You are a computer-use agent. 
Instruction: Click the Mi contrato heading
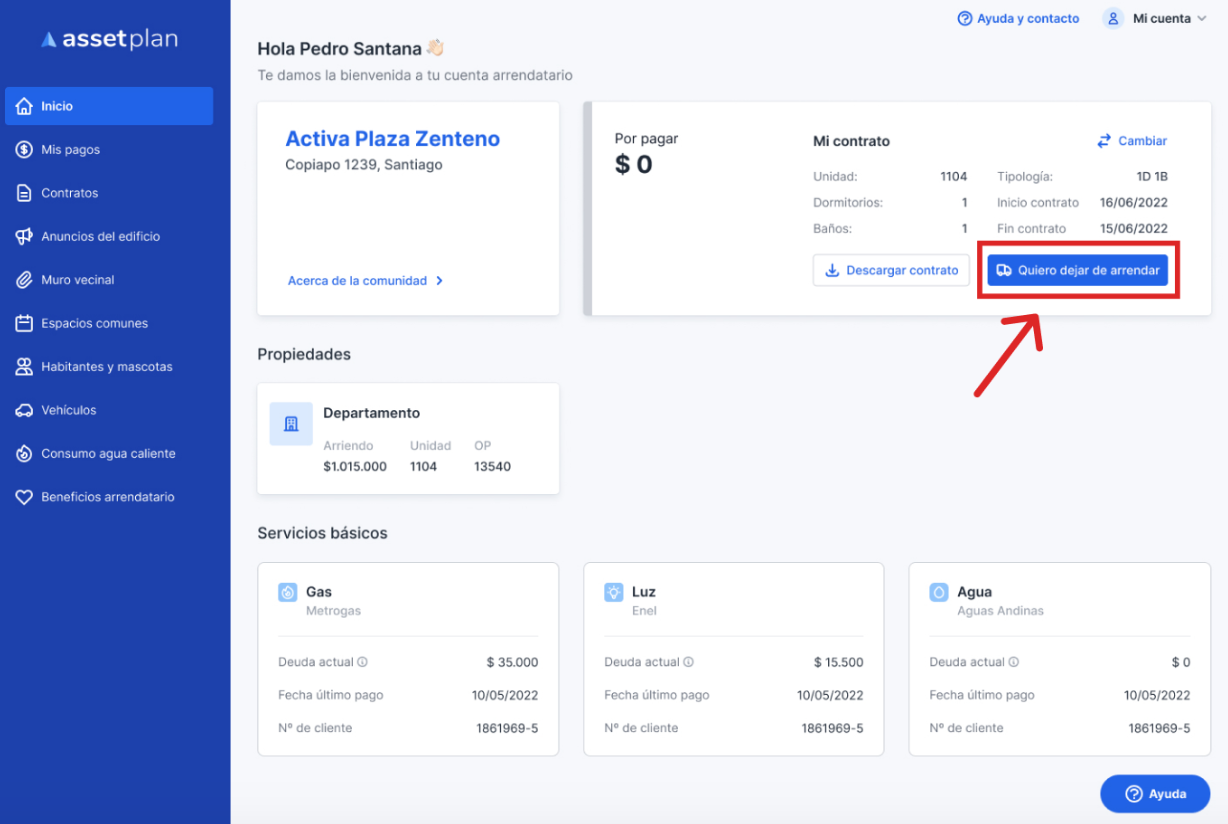pos(851,141)
